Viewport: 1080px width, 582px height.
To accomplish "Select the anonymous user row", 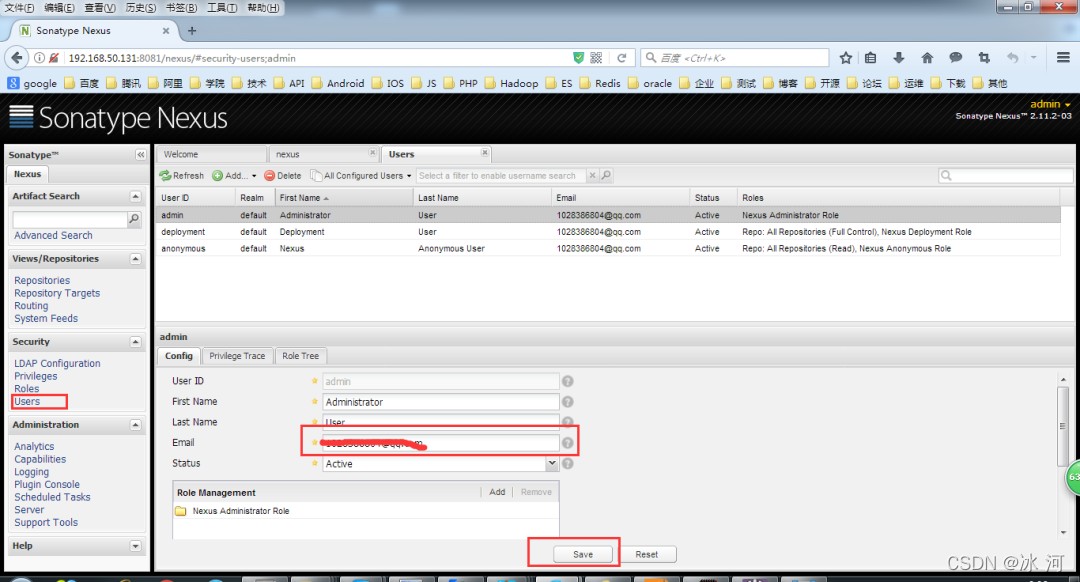I will [x=608, y=249].
